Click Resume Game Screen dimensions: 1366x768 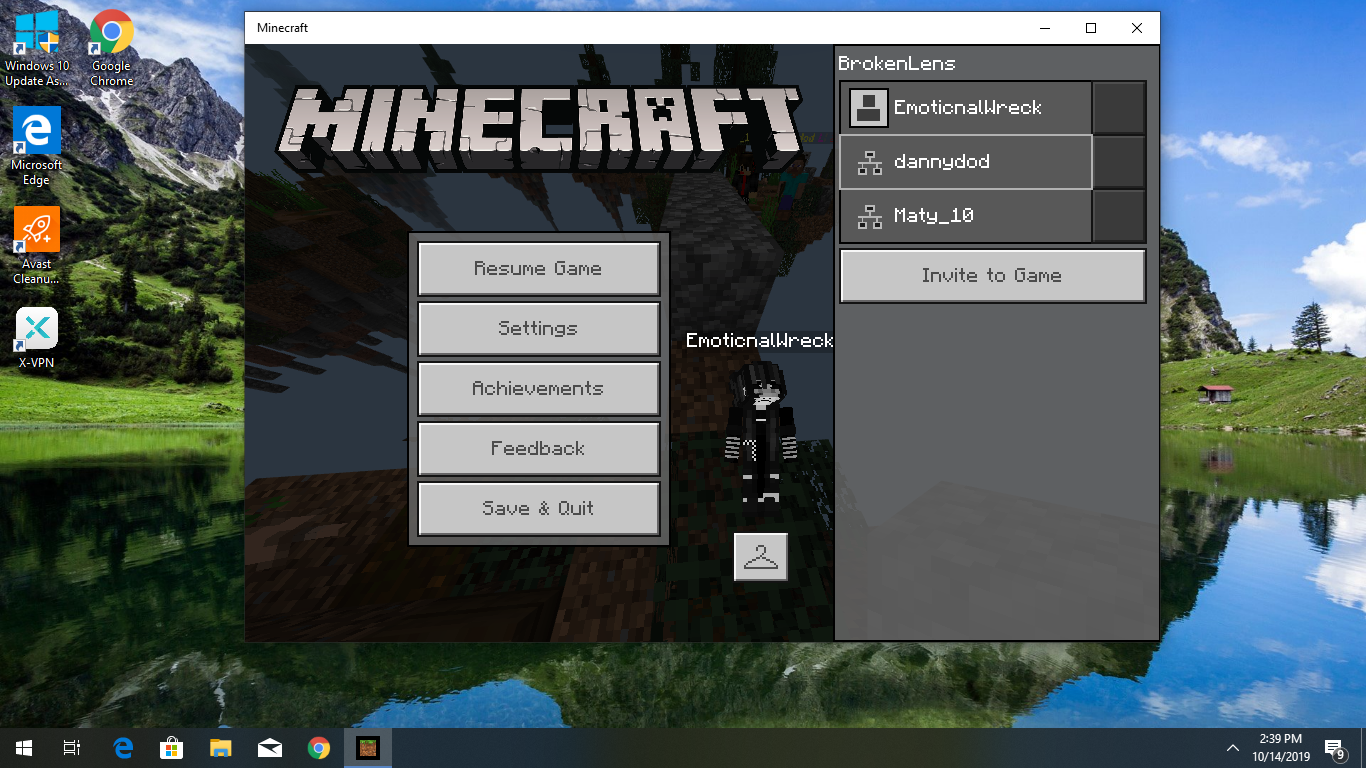click(539, 269)
